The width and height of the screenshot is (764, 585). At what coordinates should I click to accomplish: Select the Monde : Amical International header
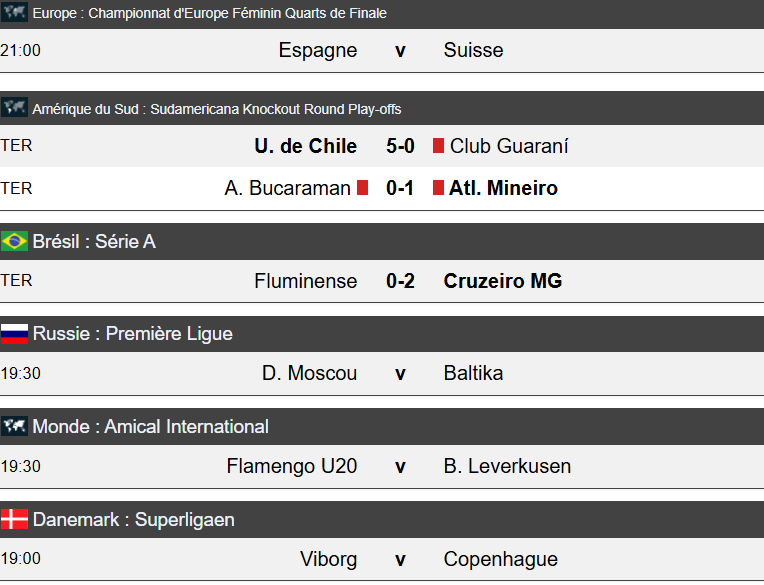[x=150, y=427]
